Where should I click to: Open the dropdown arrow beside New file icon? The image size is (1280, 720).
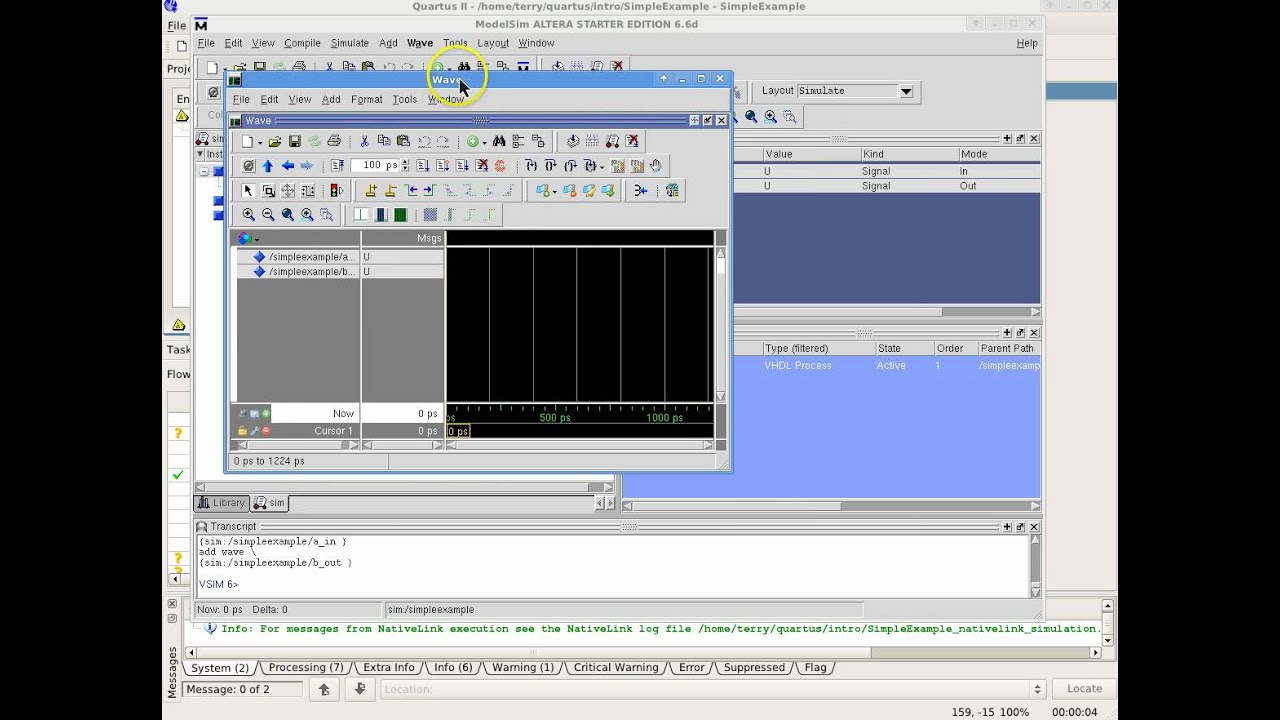(x=260, y=142)
